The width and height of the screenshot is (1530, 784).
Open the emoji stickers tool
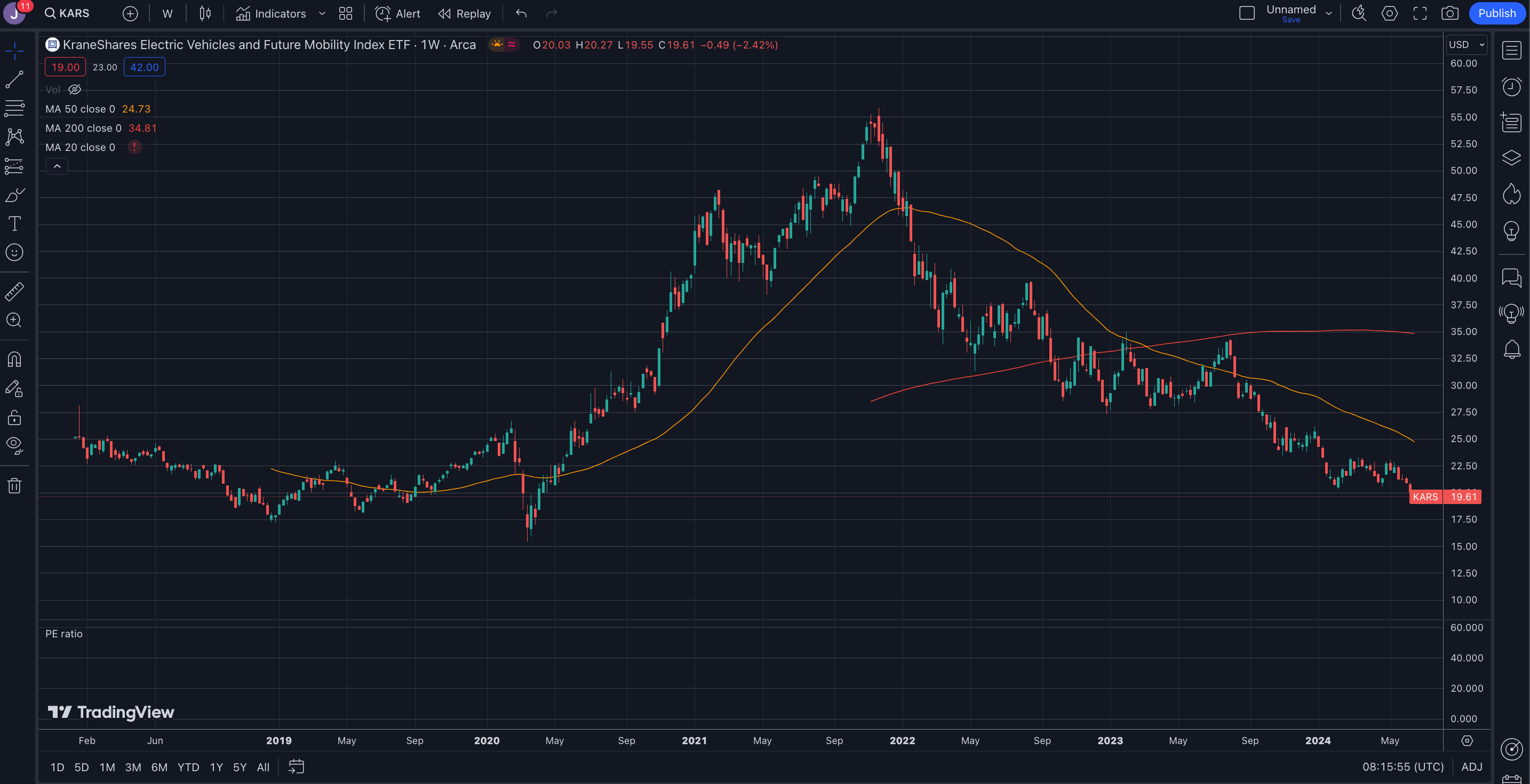point(14,252)
